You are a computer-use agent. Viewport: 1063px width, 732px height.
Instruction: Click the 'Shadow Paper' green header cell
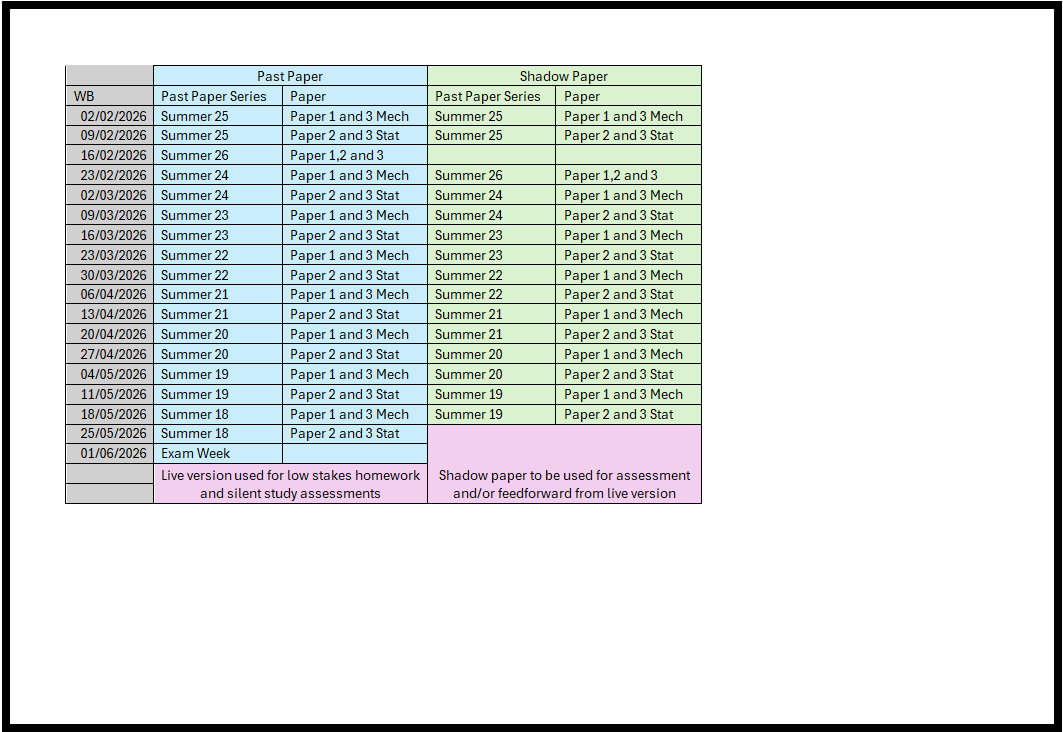(564, 76)
